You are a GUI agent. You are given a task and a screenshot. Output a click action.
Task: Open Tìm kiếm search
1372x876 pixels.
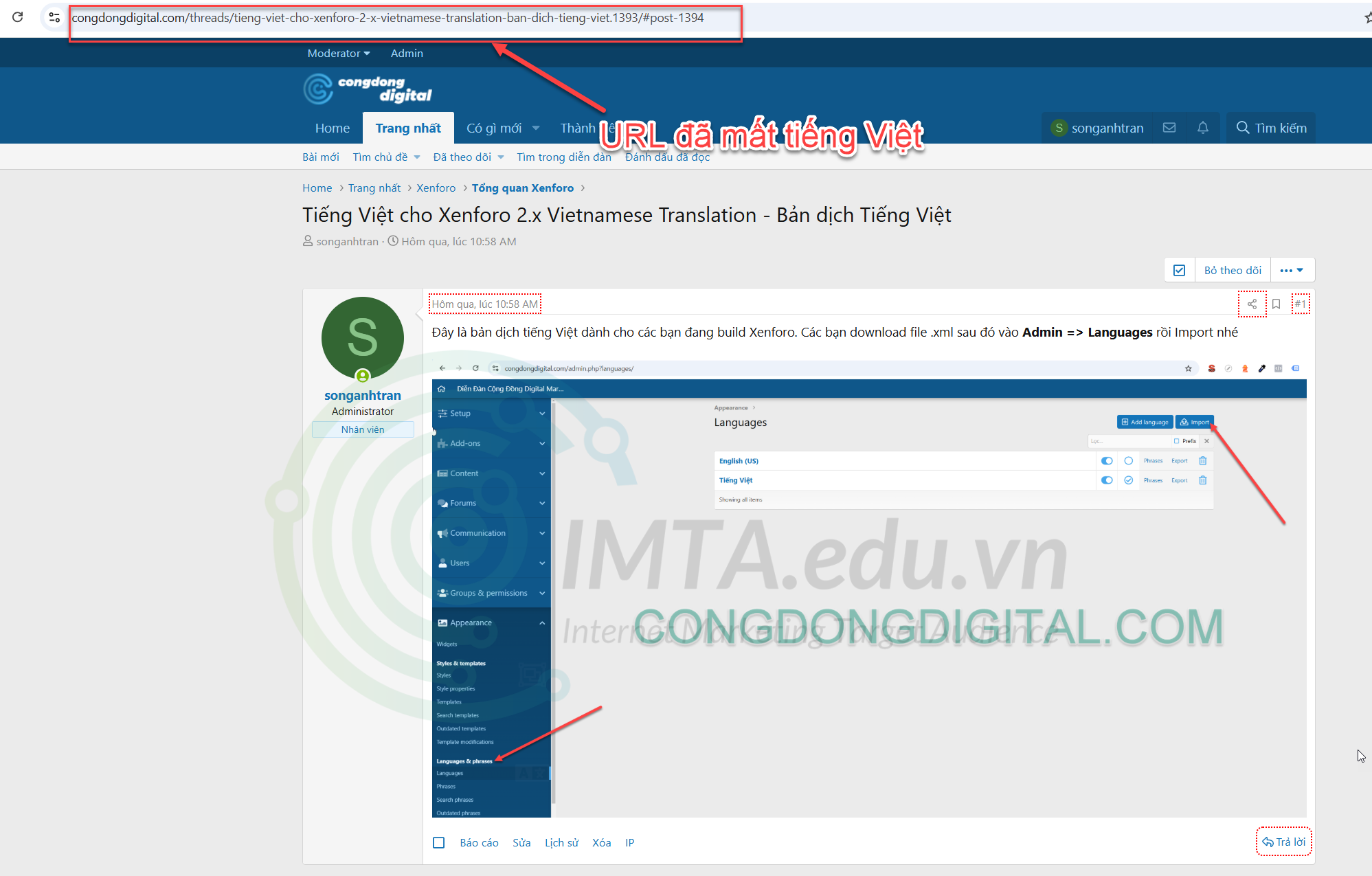coord(1272,128)
